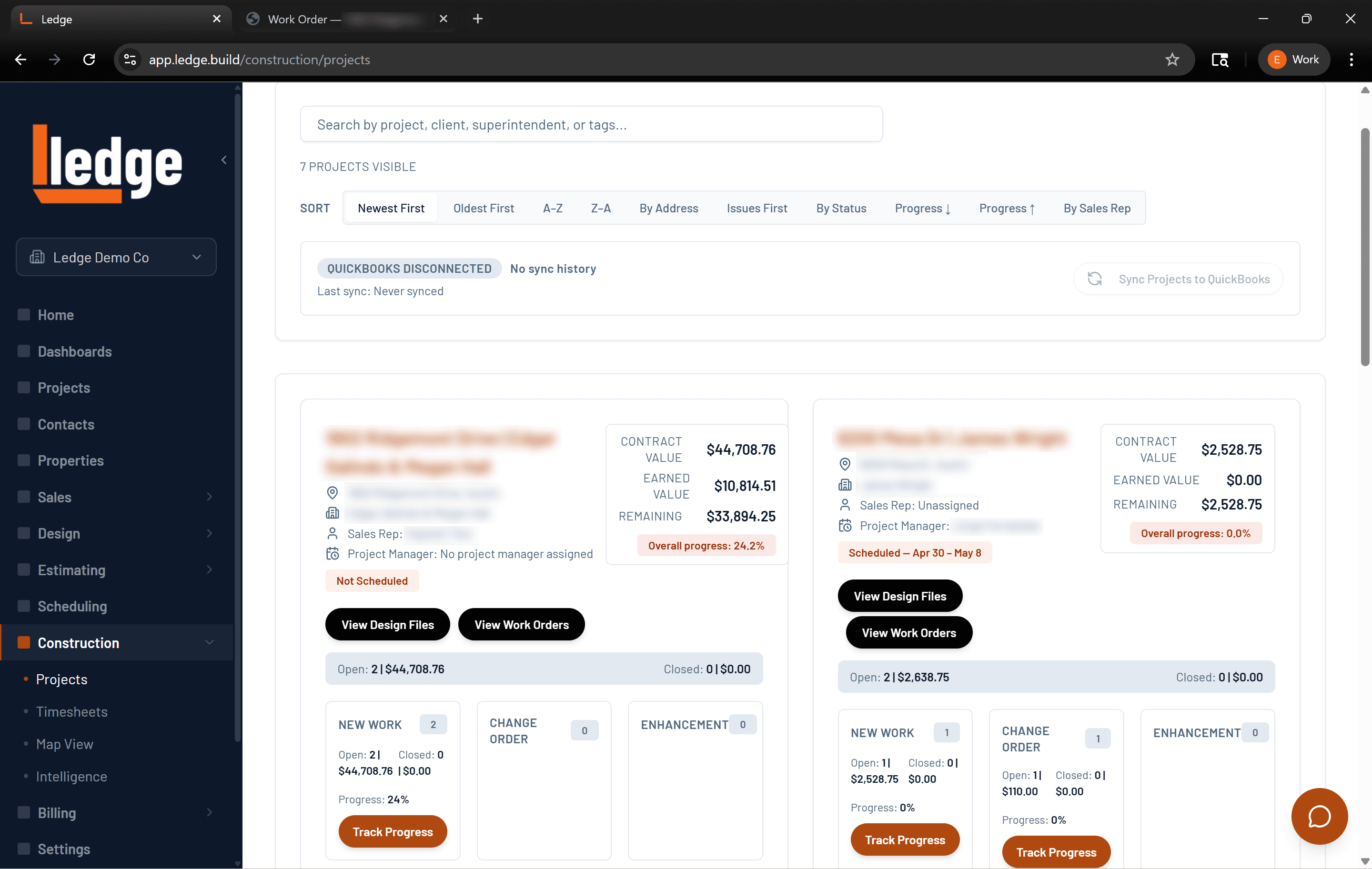View Work Orders for $2,528.75 project
This screenshot has height=869, width=1372.
coord(909,632)
